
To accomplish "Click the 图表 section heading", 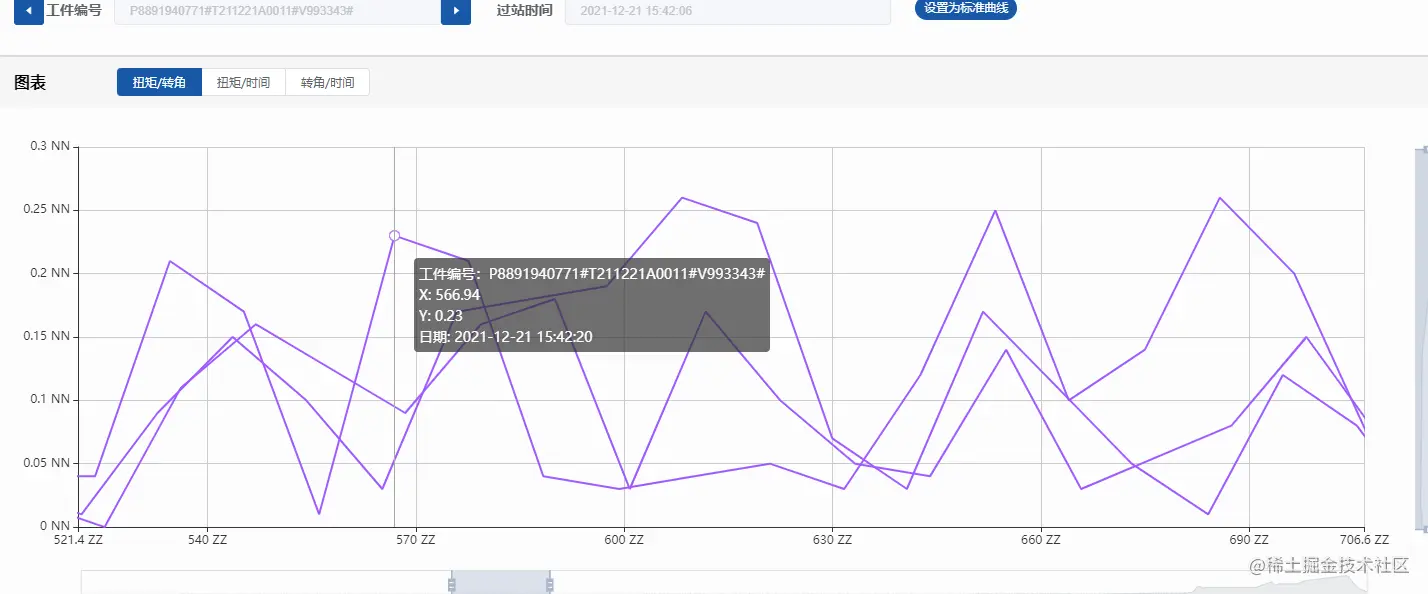I will pos(30,83).
